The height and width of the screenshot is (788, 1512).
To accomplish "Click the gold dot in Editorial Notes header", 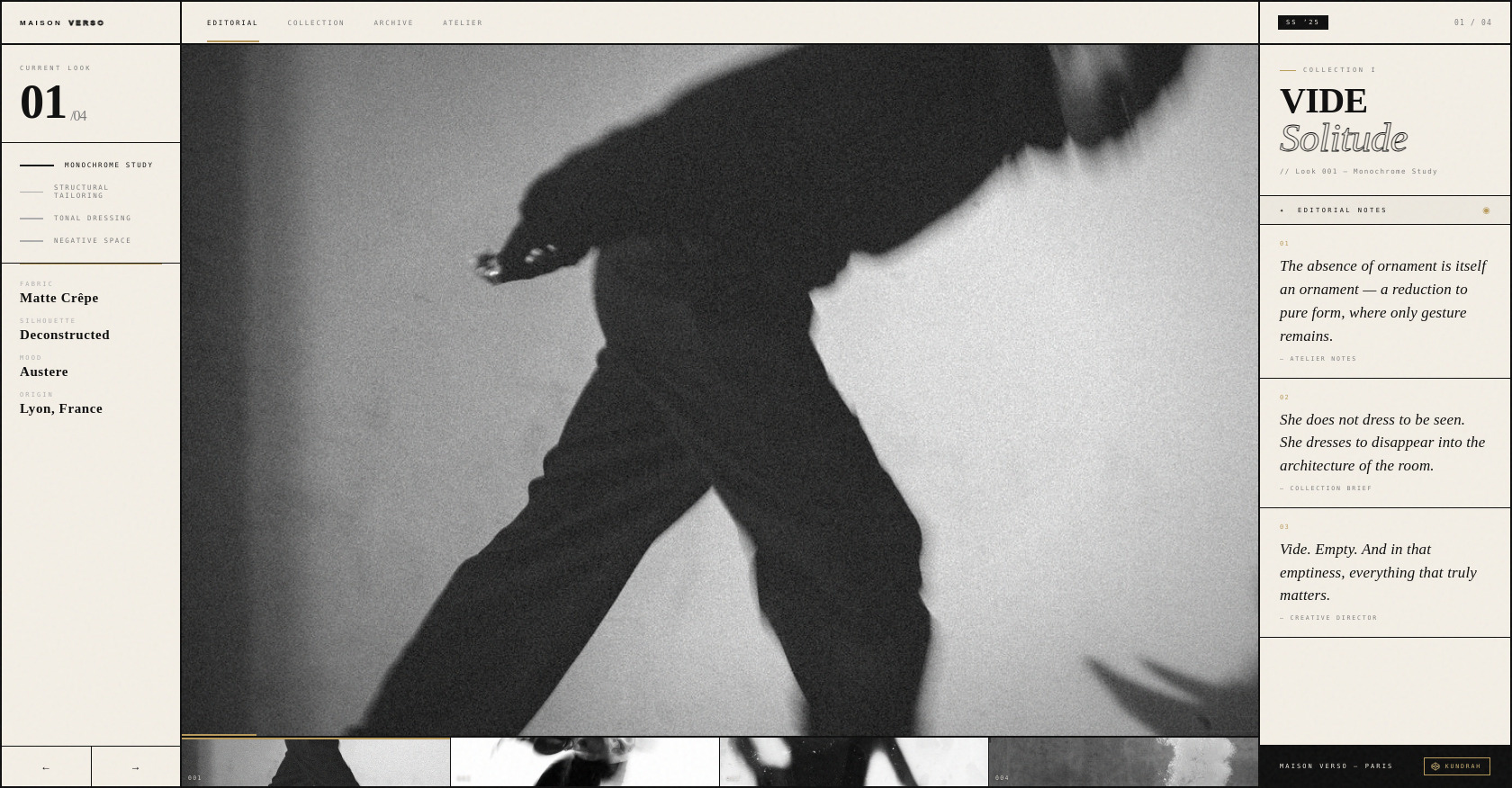I will pos(1486,210).
